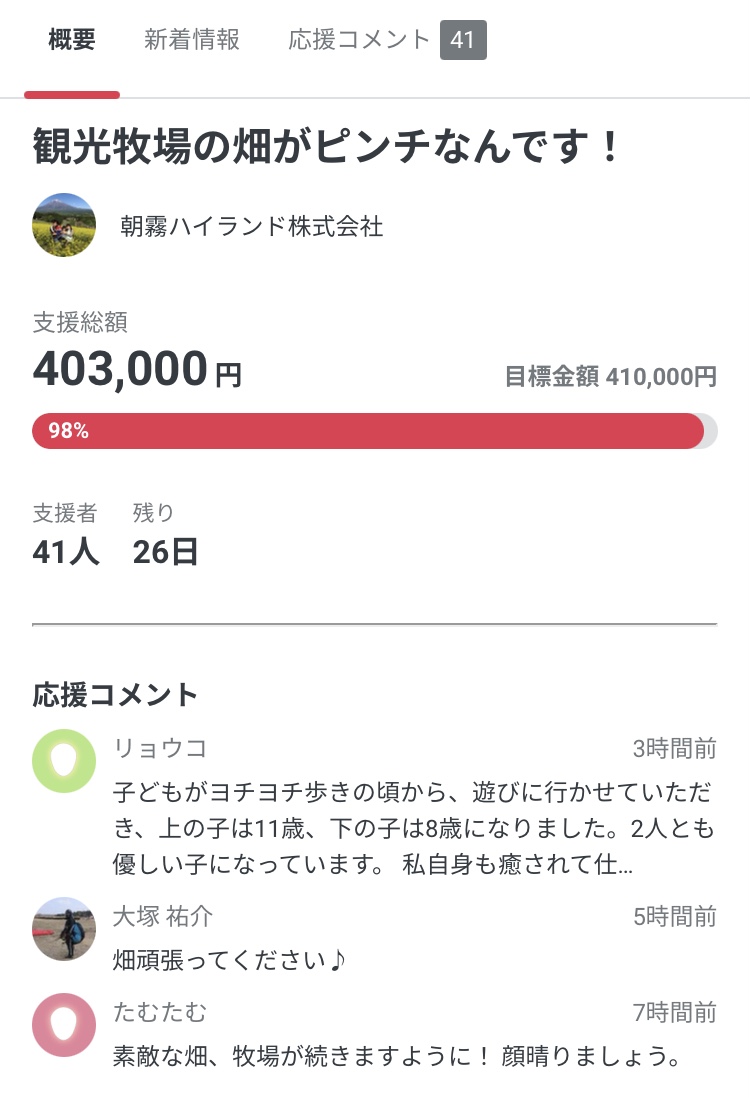Click the 目標金額 410,000円 text
The height and width of the screenshot is (1098, 750).
(x=610, y=376)
